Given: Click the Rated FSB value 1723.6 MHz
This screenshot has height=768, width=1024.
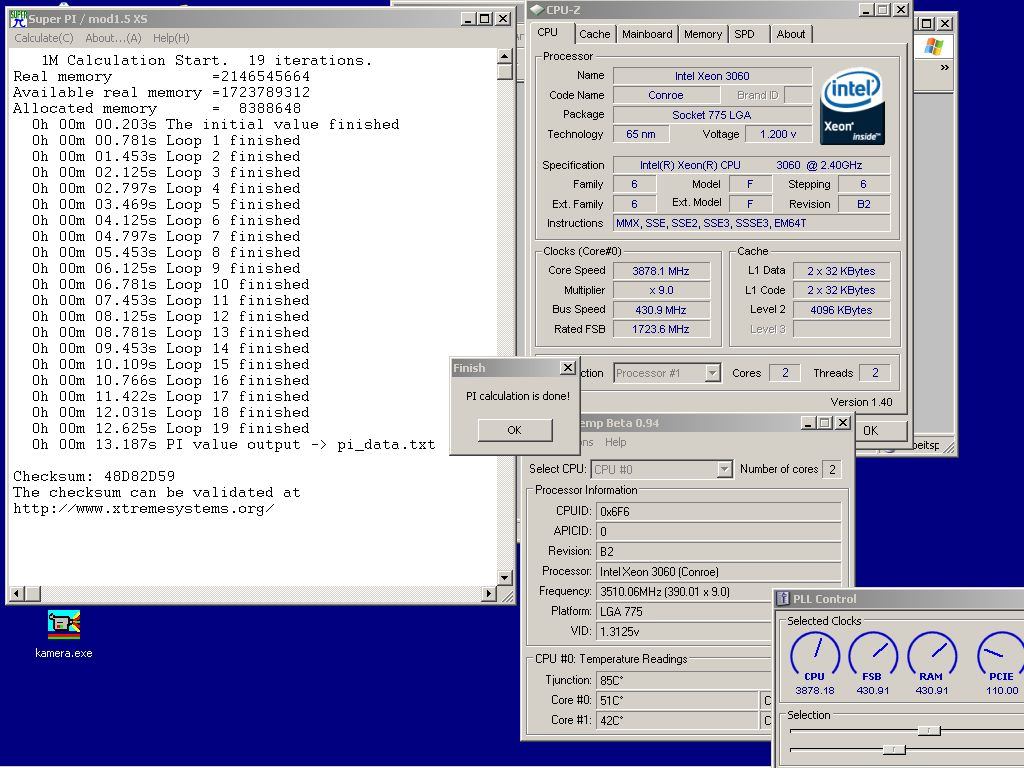Looking at the screenshot, I should 661,329.
